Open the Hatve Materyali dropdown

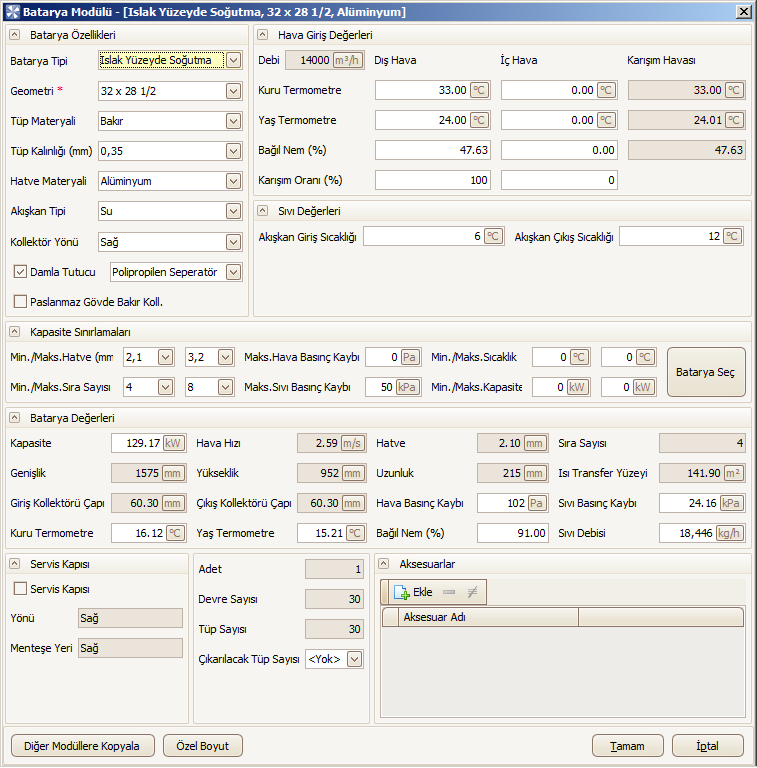point(234,181)
